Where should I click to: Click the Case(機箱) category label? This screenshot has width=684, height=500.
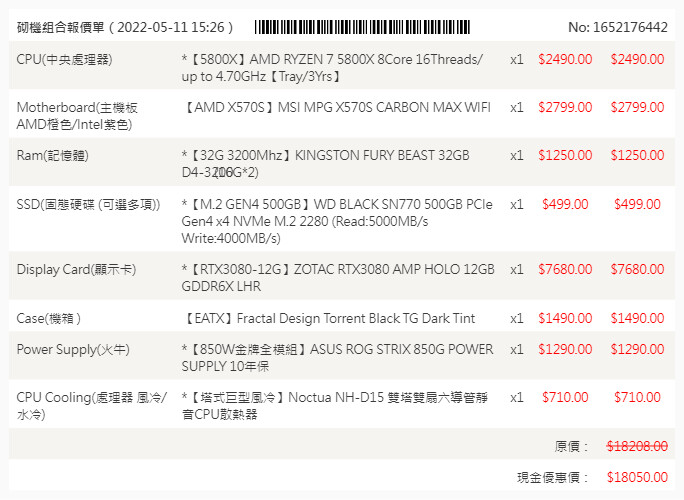click(49, 318)
